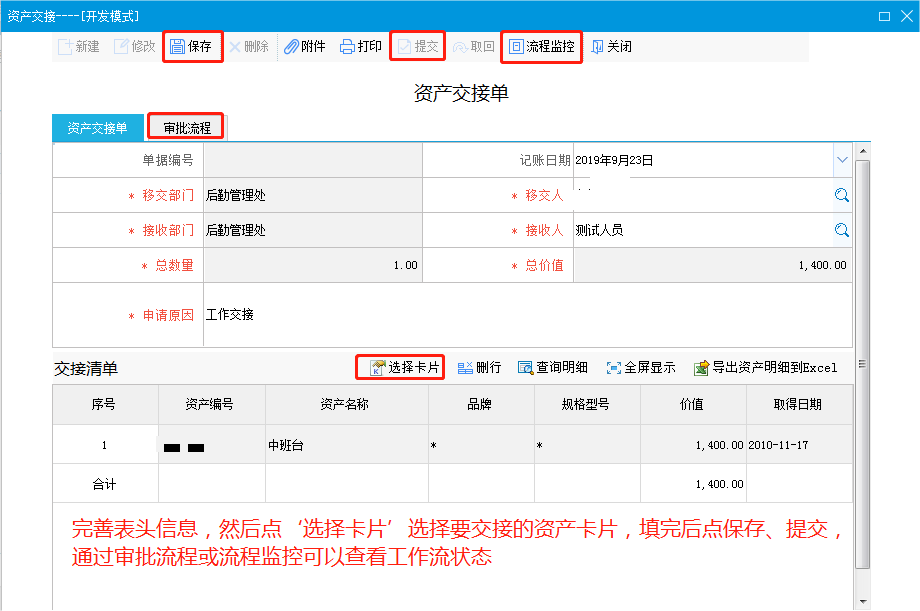Open 流程监控 workflow monitor
Viewport: 920px width, 611px height.
click(x=541, y=47)
